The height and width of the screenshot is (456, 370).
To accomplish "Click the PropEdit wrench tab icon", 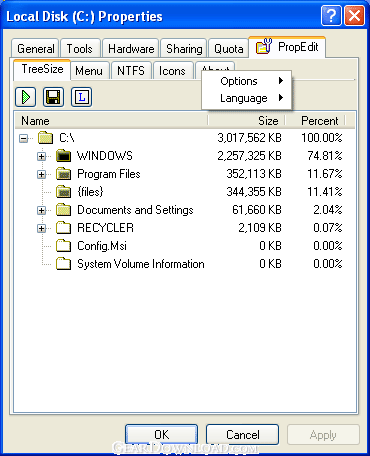I will (264, 46).
